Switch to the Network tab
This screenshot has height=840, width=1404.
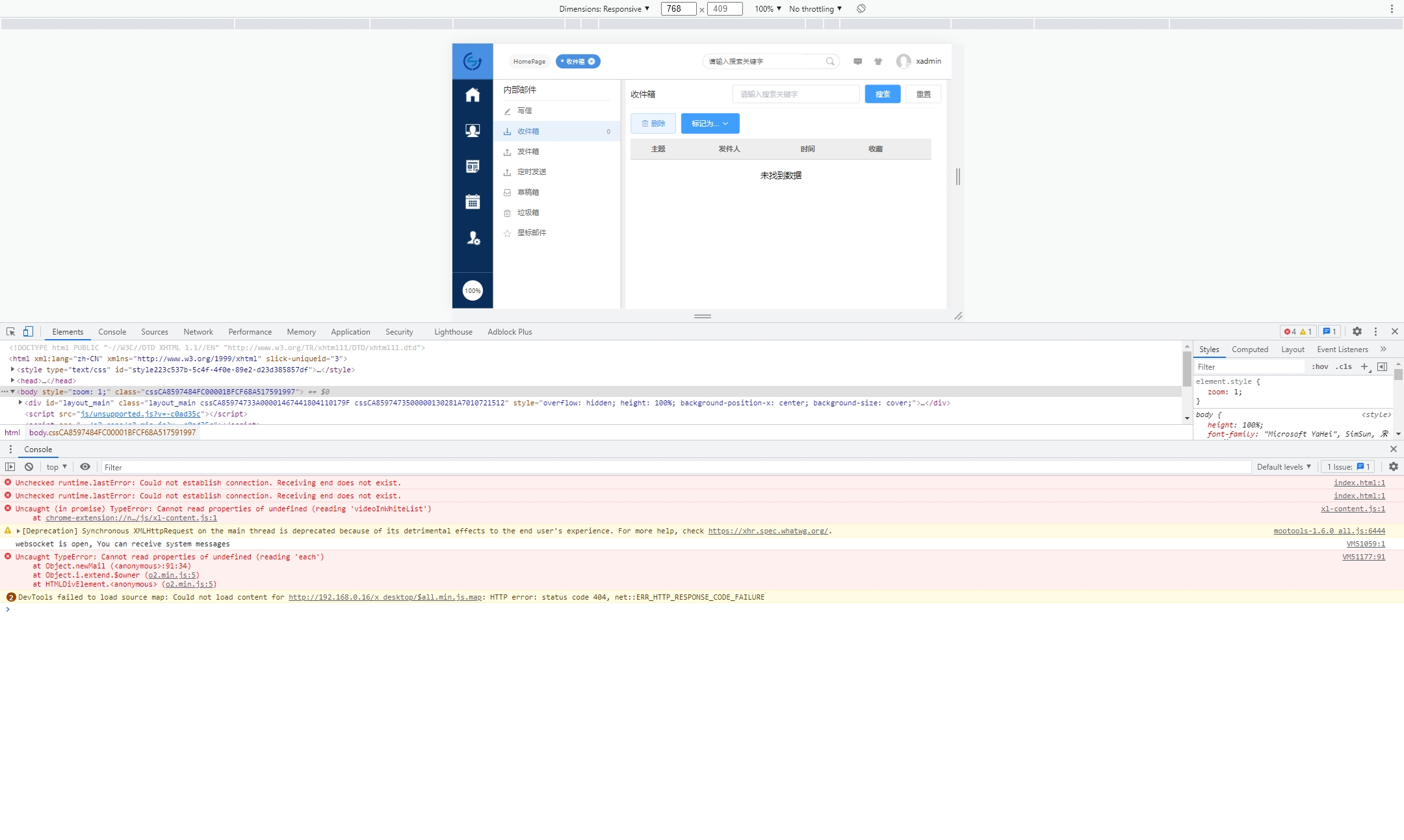click(198, 331)
